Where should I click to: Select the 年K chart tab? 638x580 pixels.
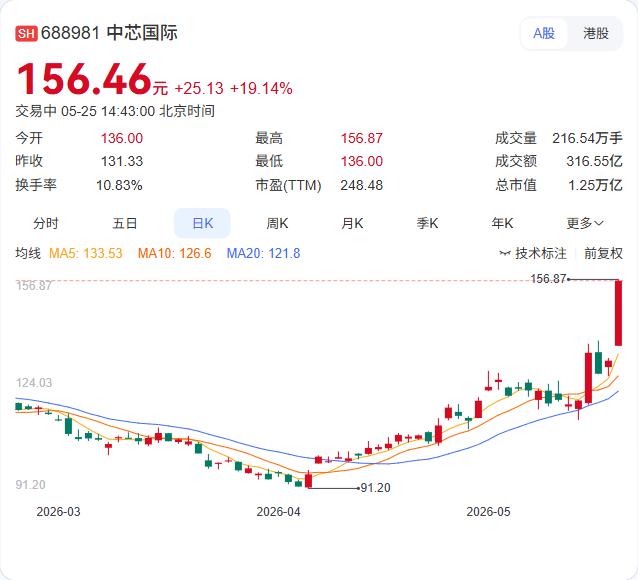point(502,223)
